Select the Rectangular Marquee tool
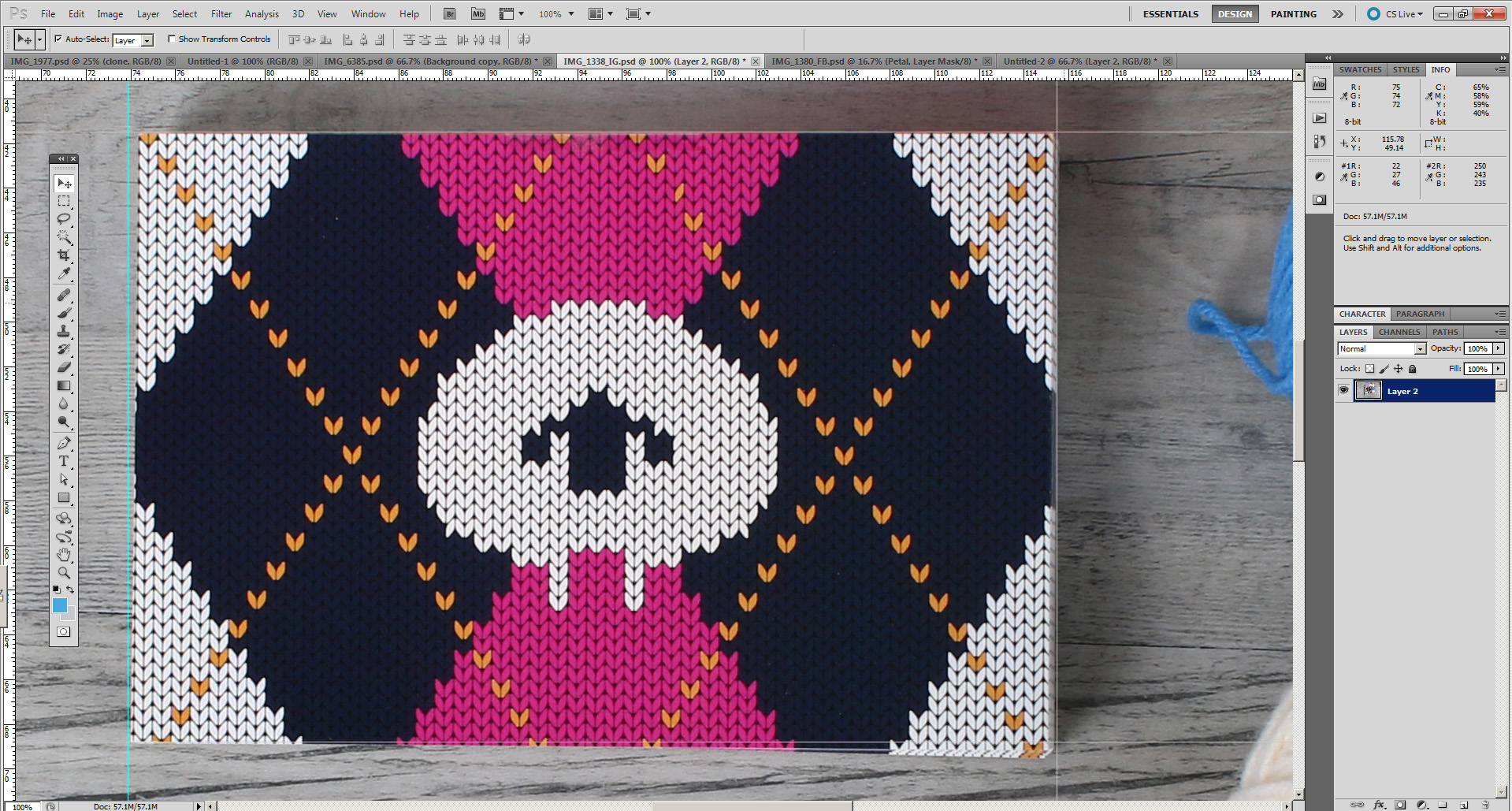The image size is (1512, 811). click(x=64, y=201)
